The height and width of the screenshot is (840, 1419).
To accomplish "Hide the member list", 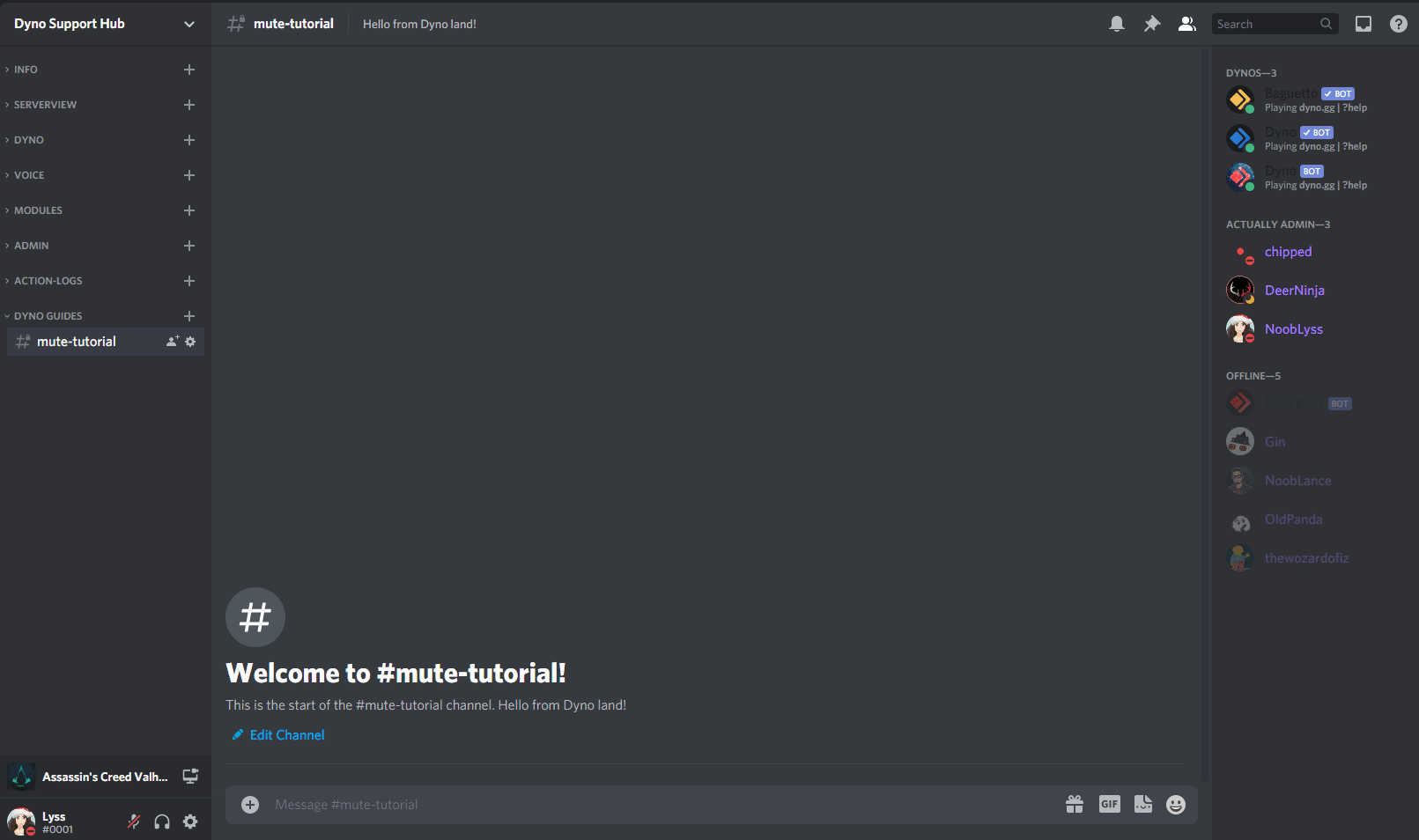I will pyautogui.click(x=1186, y=24).
